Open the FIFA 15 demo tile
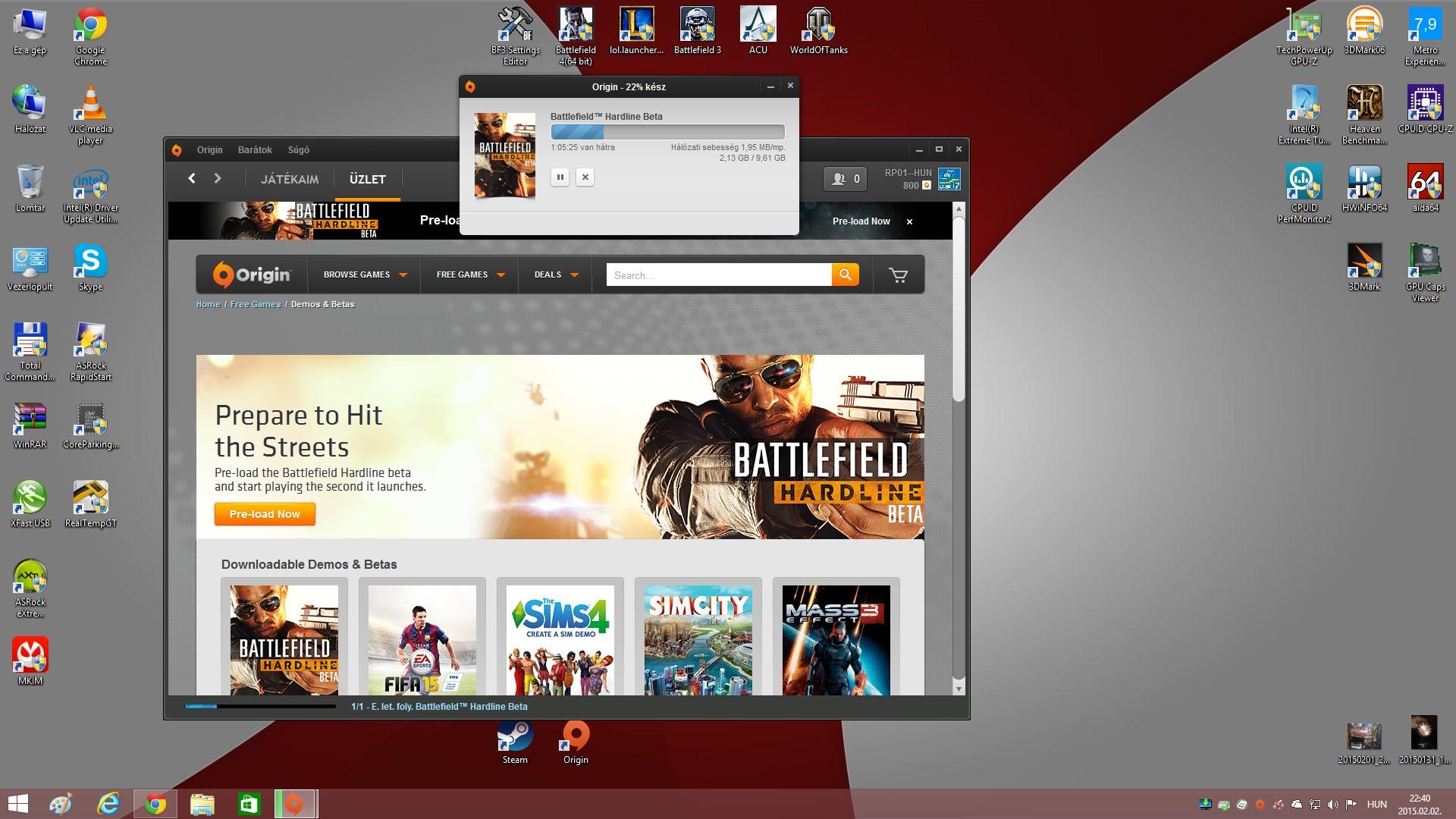This screenshot has height=819, width=1456. click(422, 639)
